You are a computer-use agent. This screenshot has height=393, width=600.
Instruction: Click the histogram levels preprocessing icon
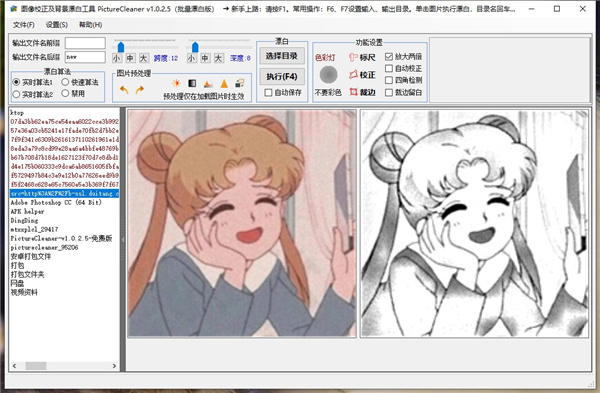tap(208, 83)
